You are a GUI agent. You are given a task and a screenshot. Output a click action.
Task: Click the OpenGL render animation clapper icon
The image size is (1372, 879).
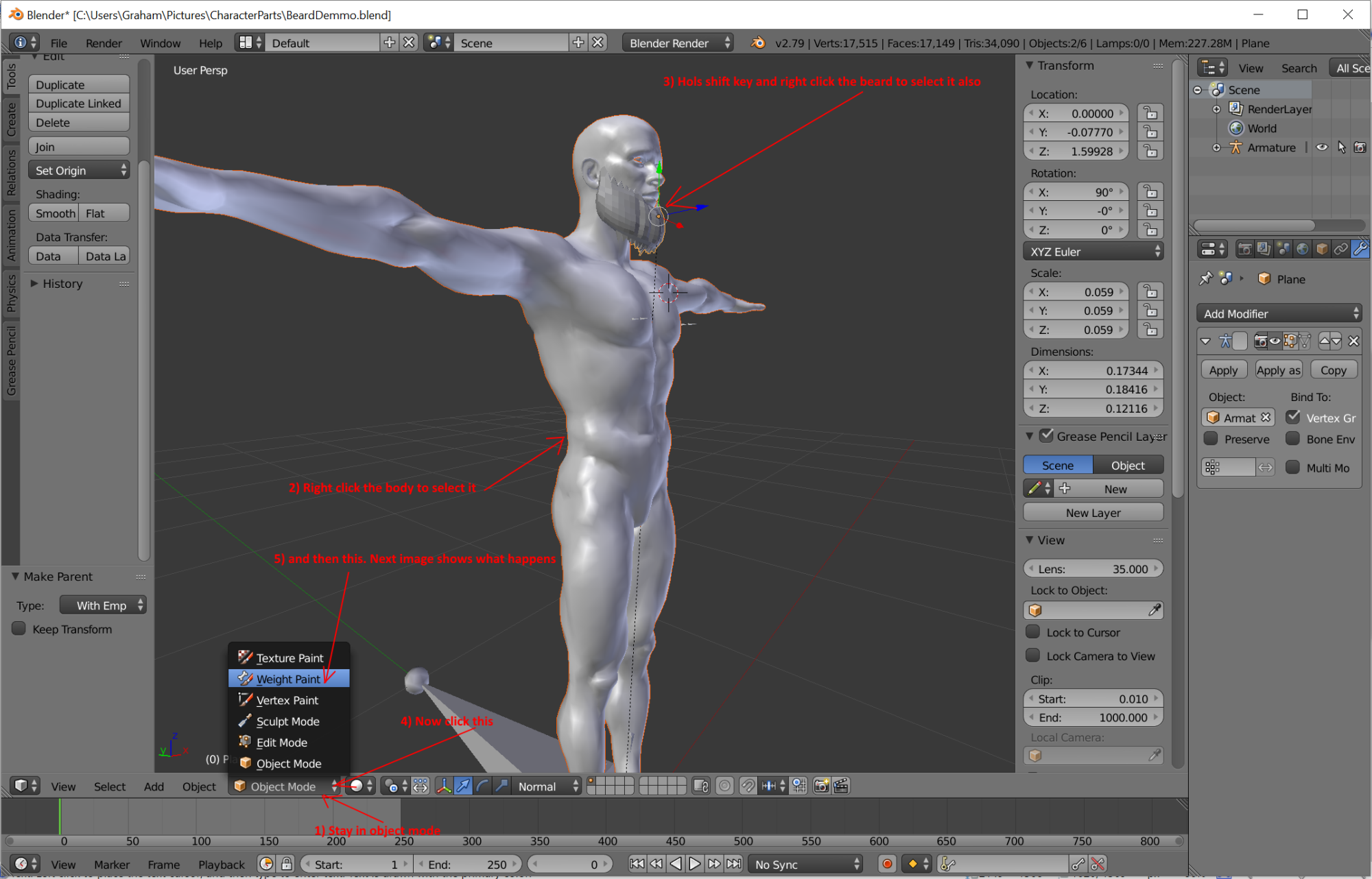(841, 786)
